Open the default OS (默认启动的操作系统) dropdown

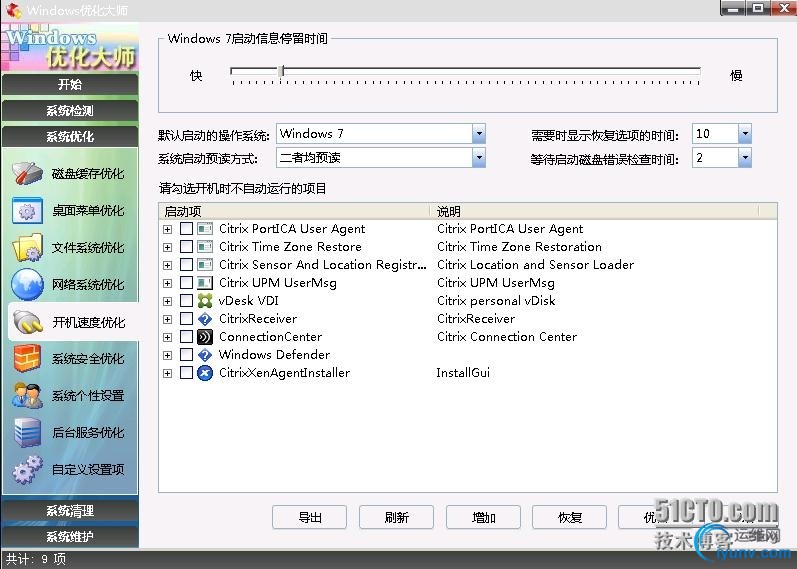tap(479, 134)
